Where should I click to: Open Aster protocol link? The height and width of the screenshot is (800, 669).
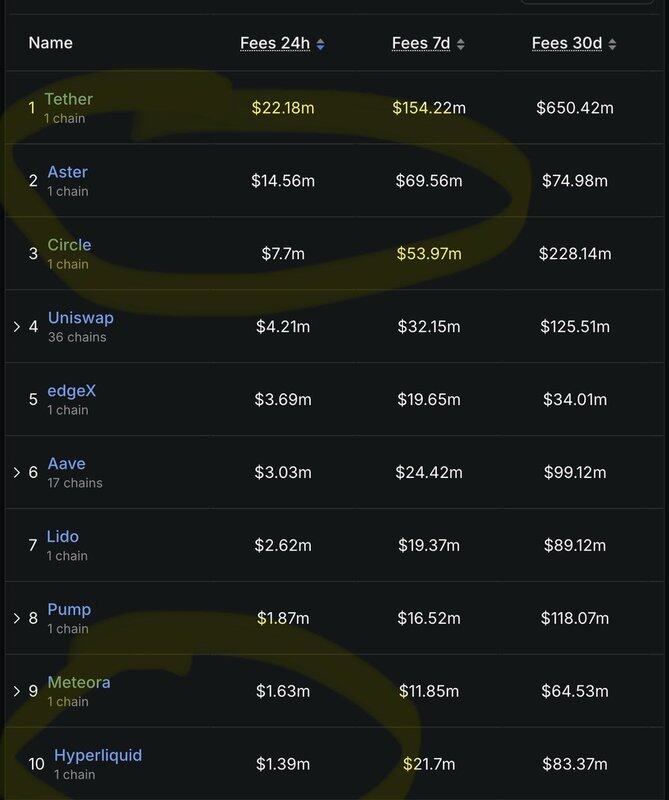pos(67,172)
